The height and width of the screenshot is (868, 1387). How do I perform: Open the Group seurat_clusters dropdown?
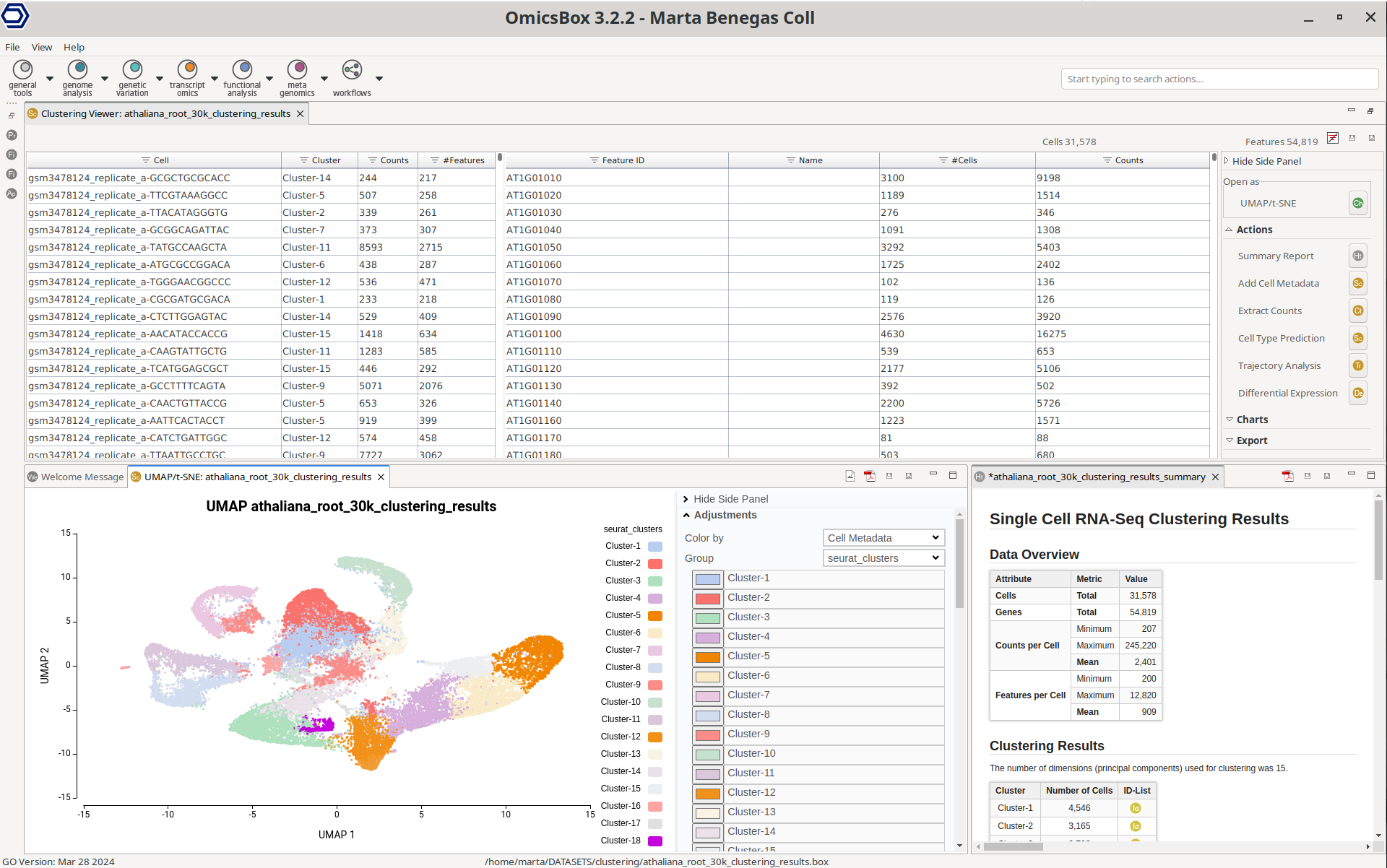(883, 558)
